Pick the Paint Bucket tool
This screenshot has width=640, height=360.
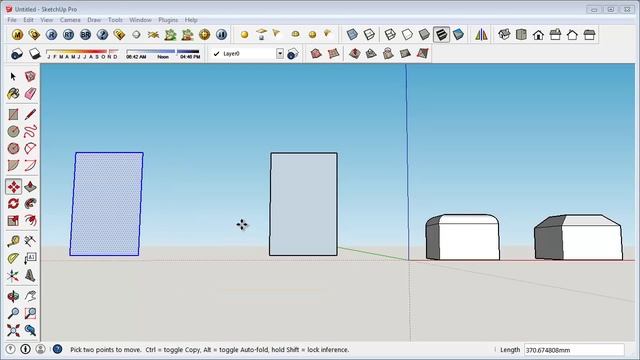[x=13, y=94]
